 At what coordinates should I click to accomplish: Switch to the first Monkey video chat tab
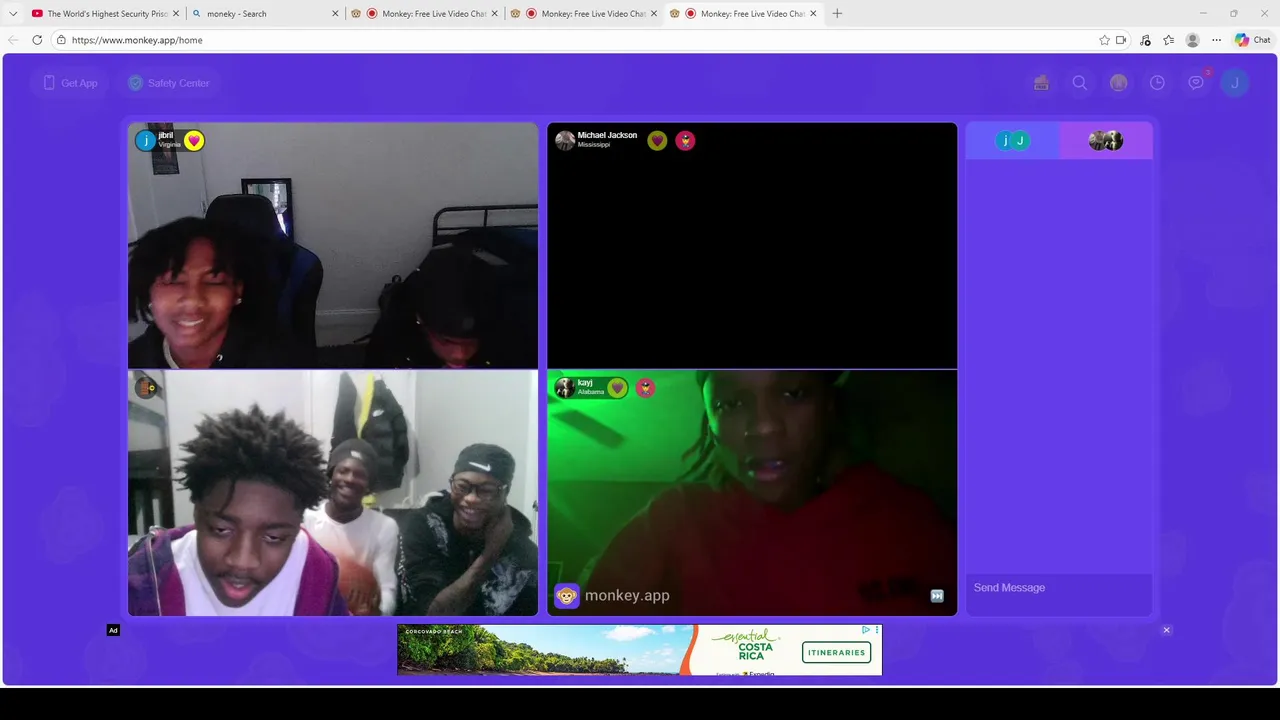[x=427, y=14]
